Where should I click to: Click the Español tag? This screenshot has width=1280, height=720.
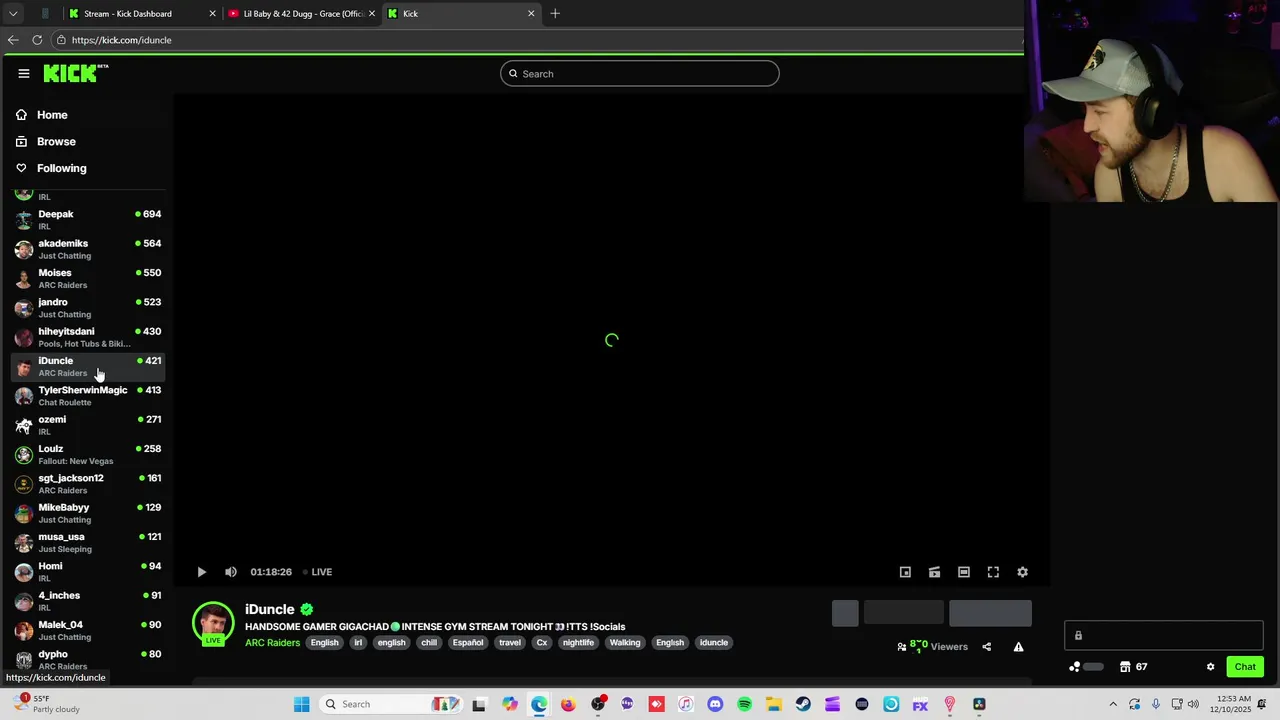click(x=468, y=643)
